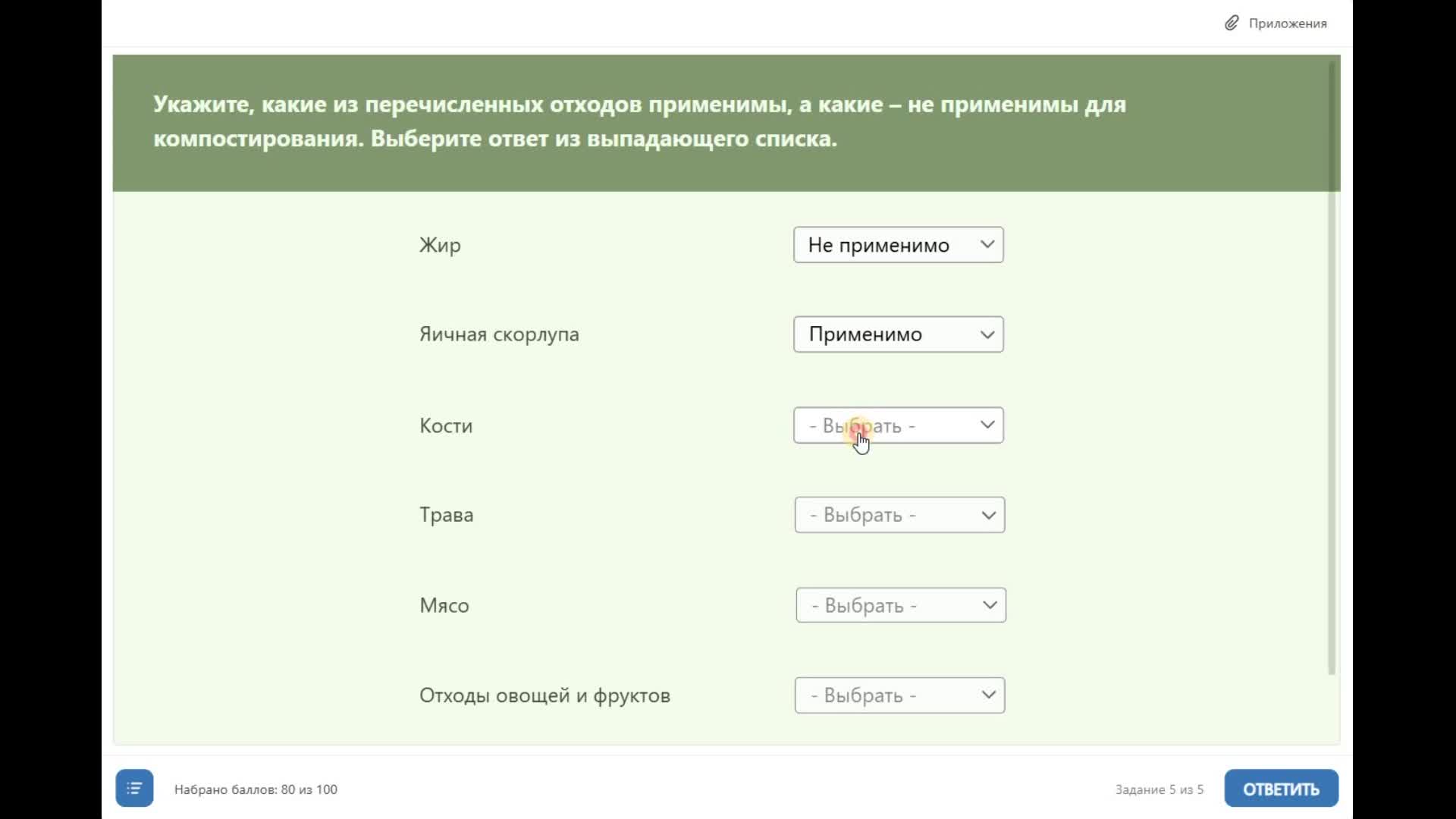
Task: Click the chevron arrow in Жир dropdown
Action: (987, 244)
